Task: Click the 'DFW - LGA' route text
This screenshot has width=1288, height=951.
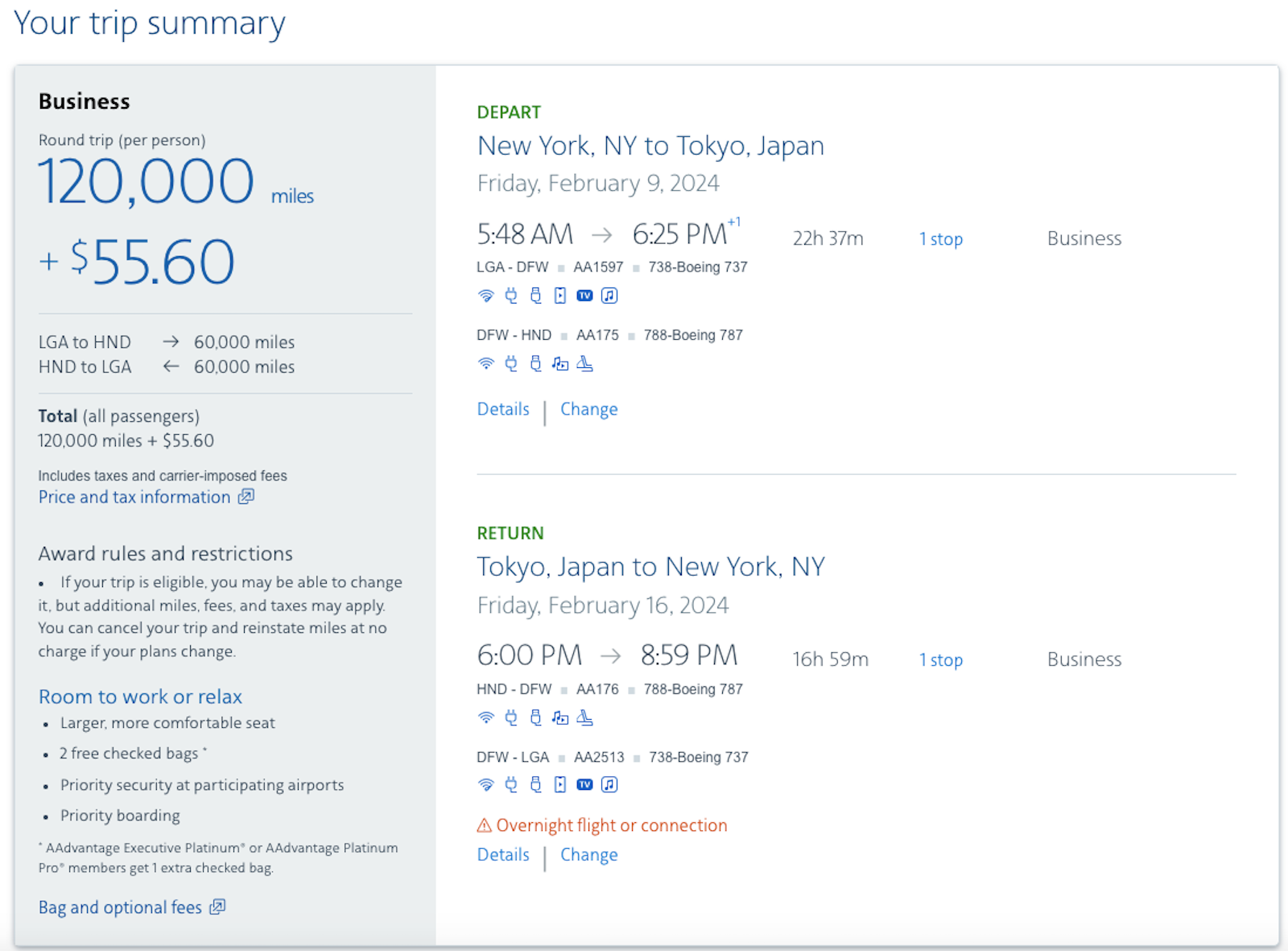Action: tap(513, 757)
